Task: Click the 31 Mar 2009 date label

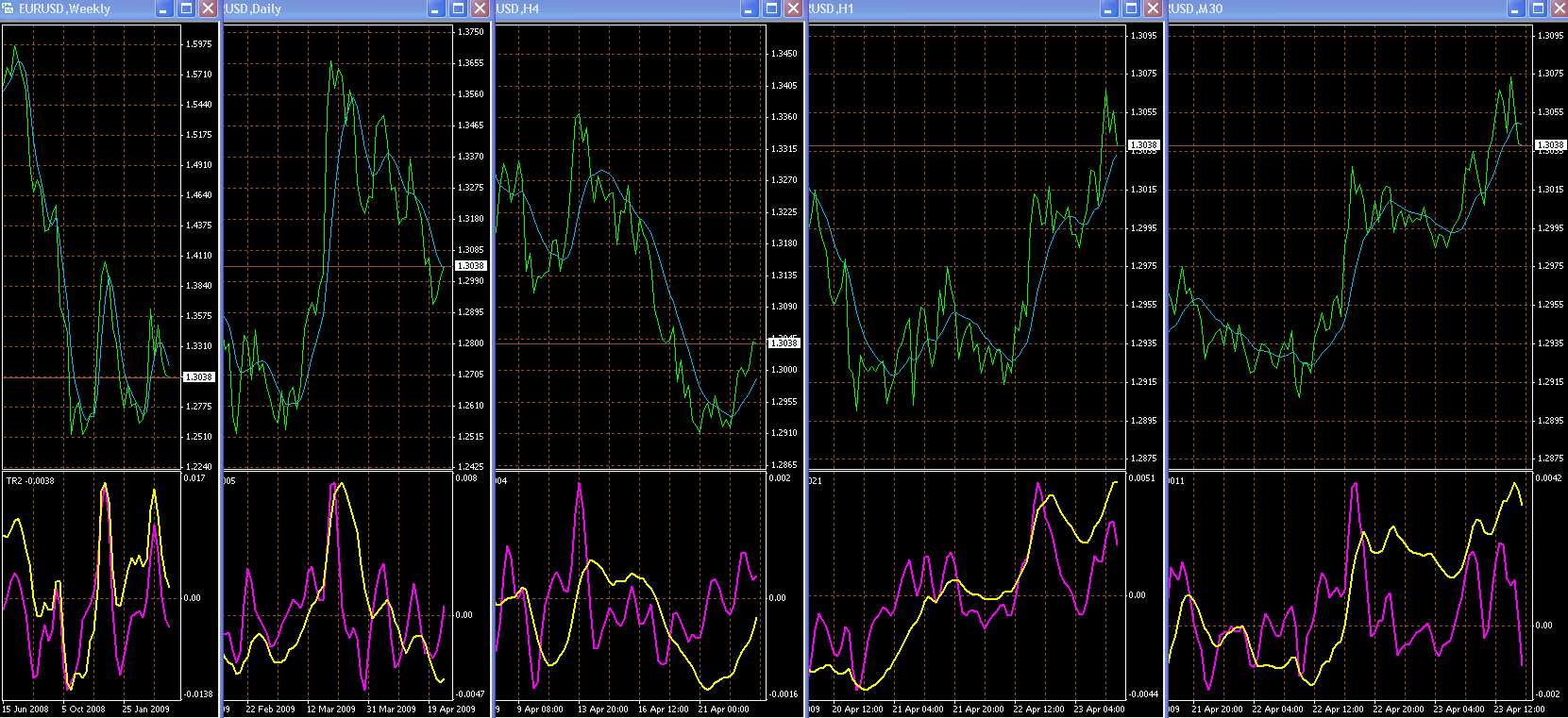Action: tap(391, 710)
